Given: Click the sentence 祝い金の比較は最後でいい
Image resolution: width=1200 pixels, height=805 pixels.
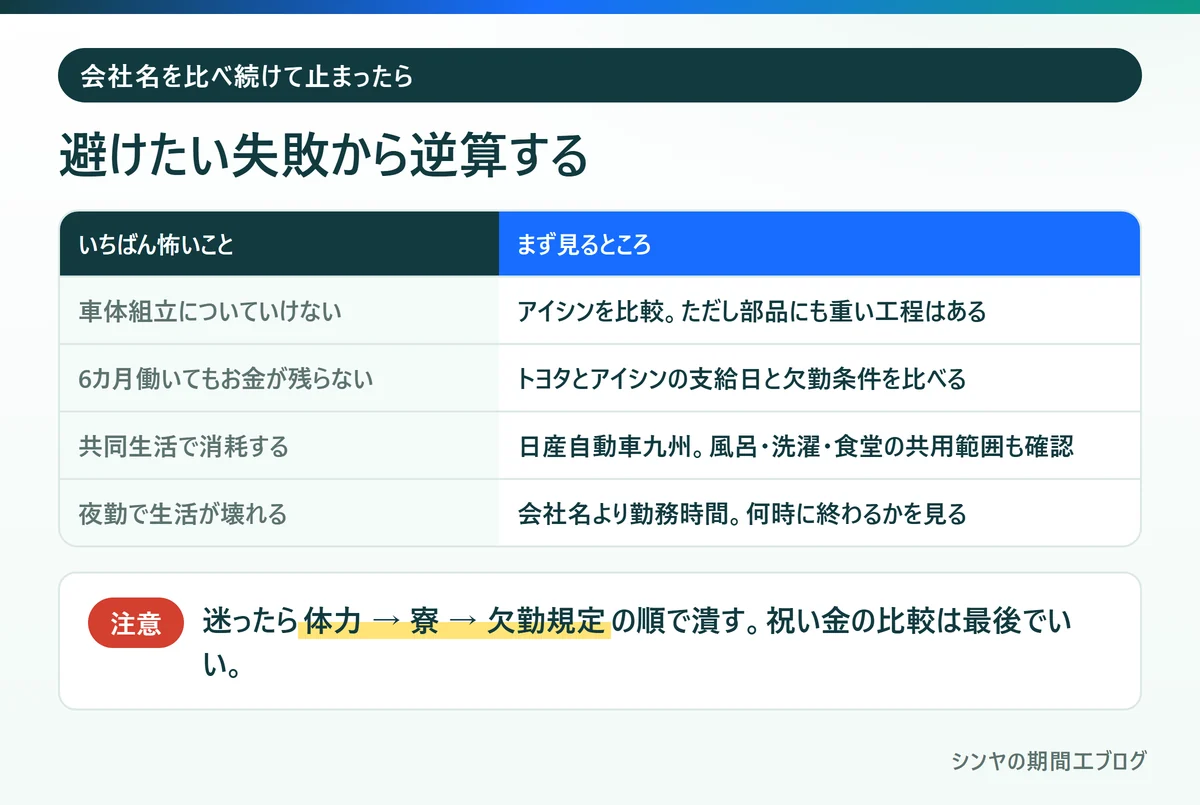Looking at the screenshot, I should tap(636, 642).
